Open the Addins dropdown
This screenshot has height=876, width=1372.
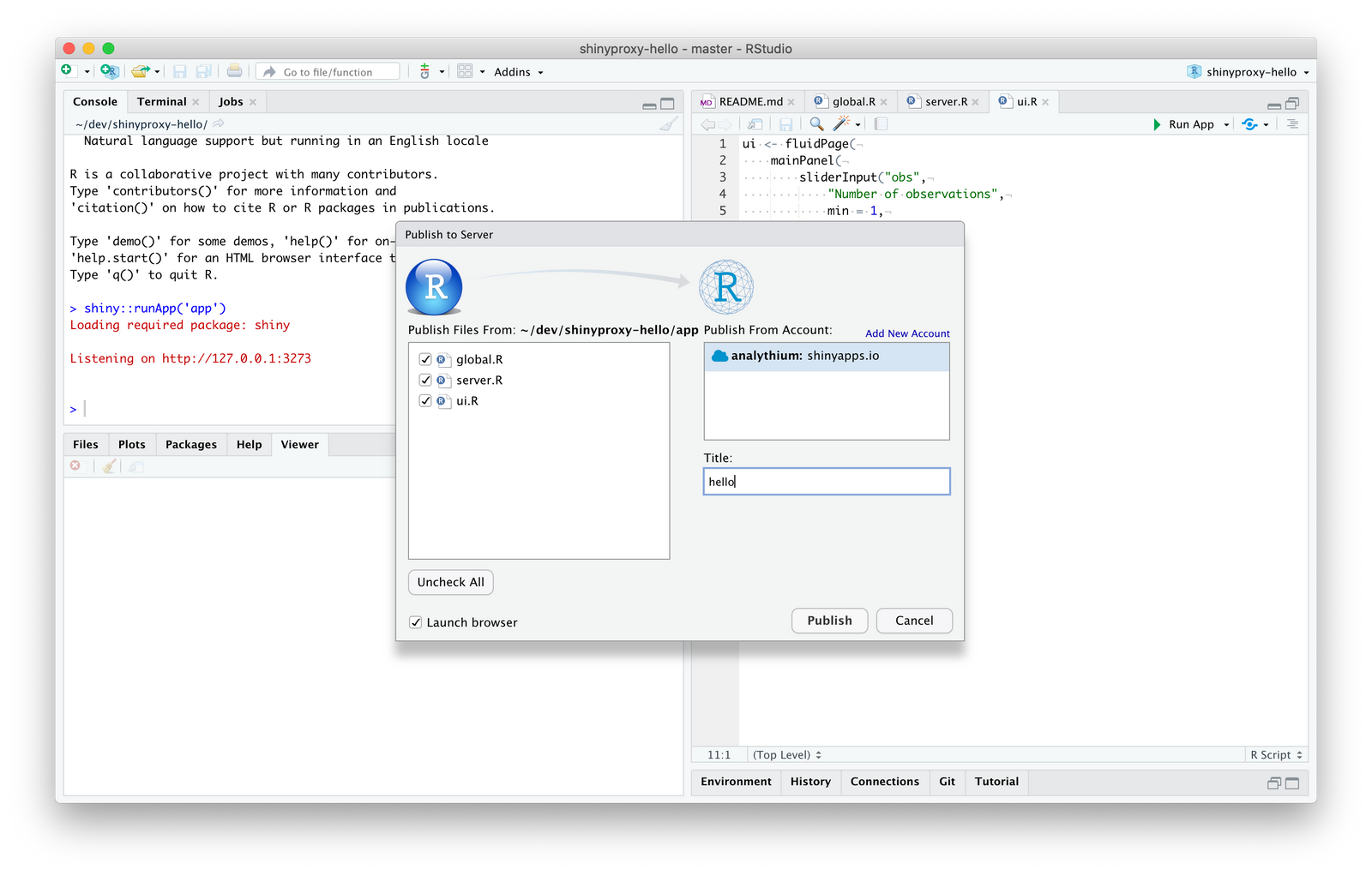pyautogui.click(x=517, y=71)
